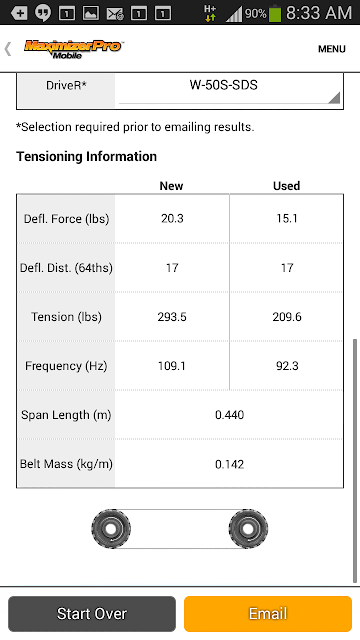Tap the orange Email button
Viewport: 360px width, 640px height.
268,614
